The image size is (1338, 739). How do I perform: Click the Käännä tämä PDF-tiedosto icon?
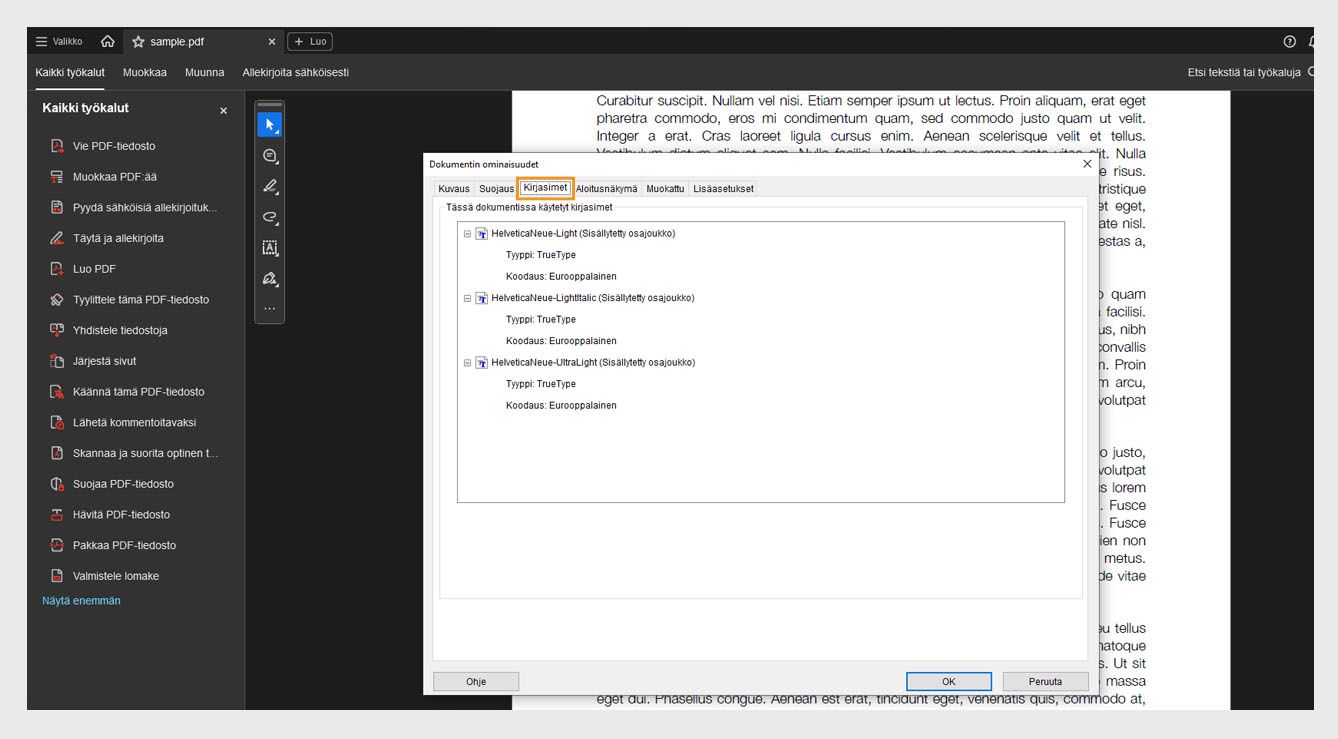(57, 392)
